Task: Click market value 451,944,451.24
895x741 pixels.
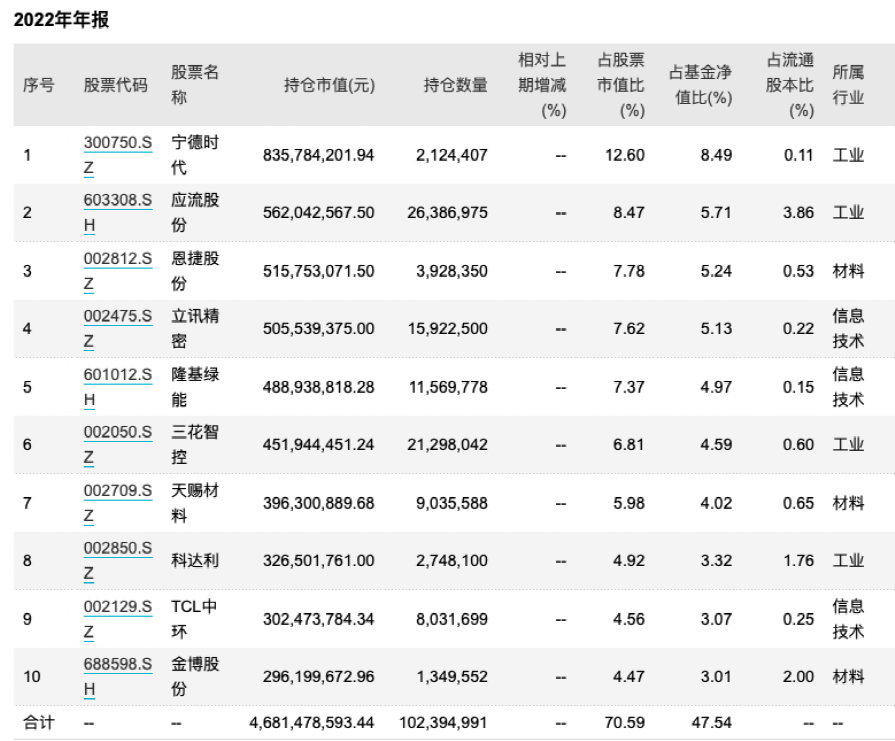Action: (319, 445)
